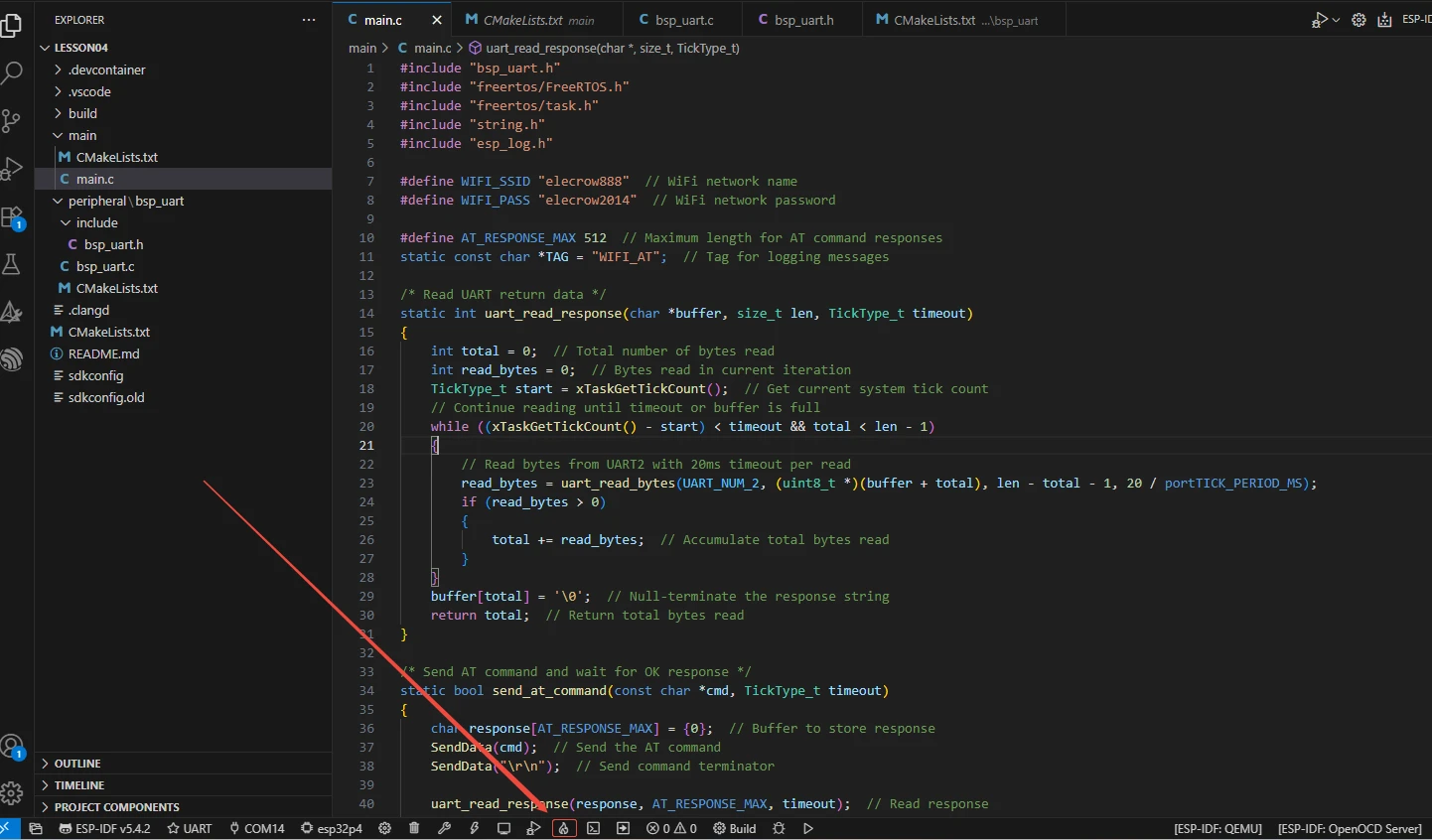1432x840 pixels.
Task: Open the Testing flask icon view
Action: pos(12,264)
